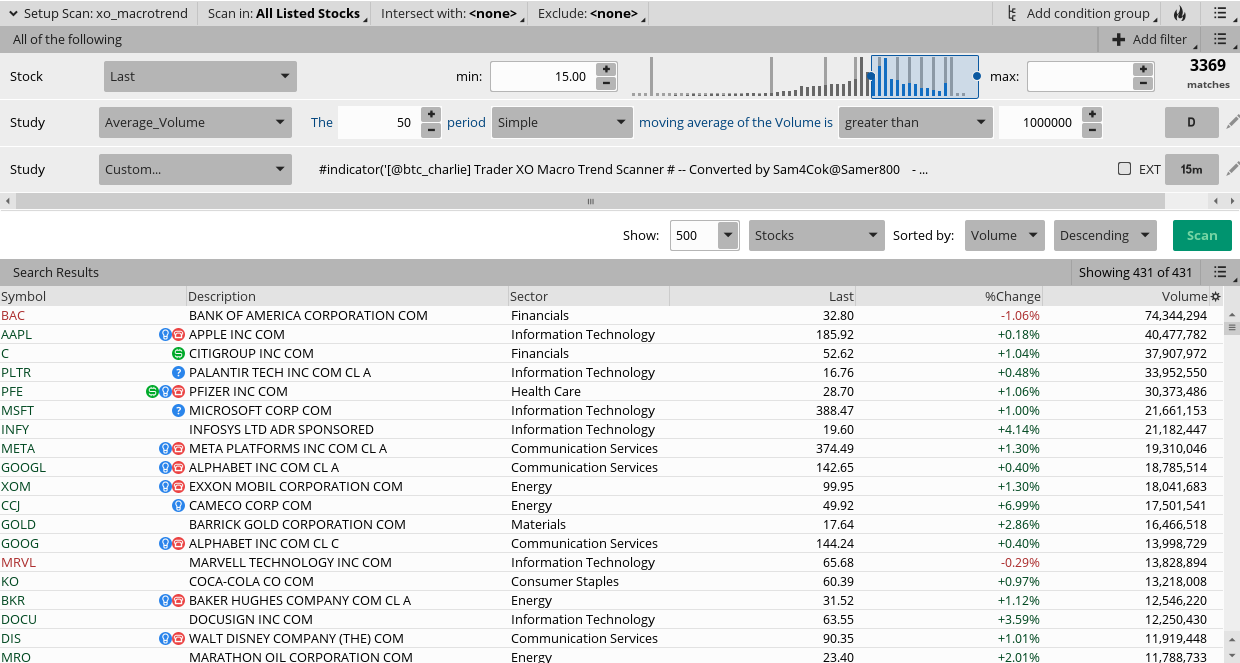
Task: Open the Stock 'Last' dropdown
Action: tap(200, 76)
